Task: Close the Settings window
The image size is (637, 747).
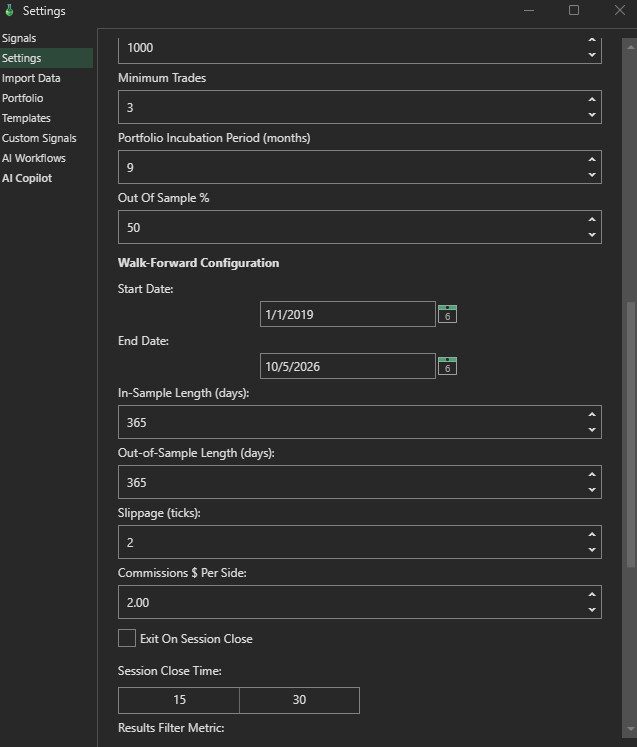Action: (x=619, y=10)
